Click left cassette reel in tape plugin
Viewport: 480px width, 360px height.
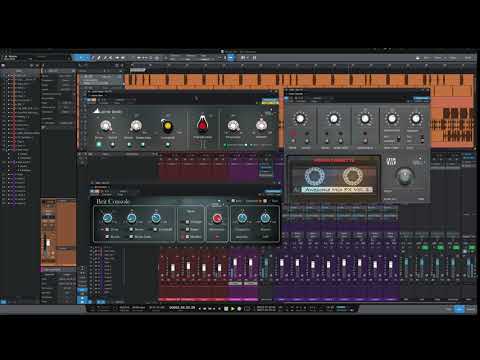pos(315,176)
